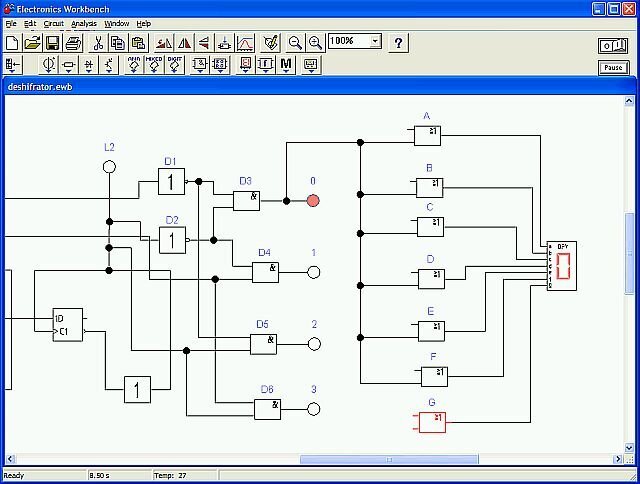
Task: Select the red highlighted G gate
Action: pyautogui.click(x=433, y=422)
